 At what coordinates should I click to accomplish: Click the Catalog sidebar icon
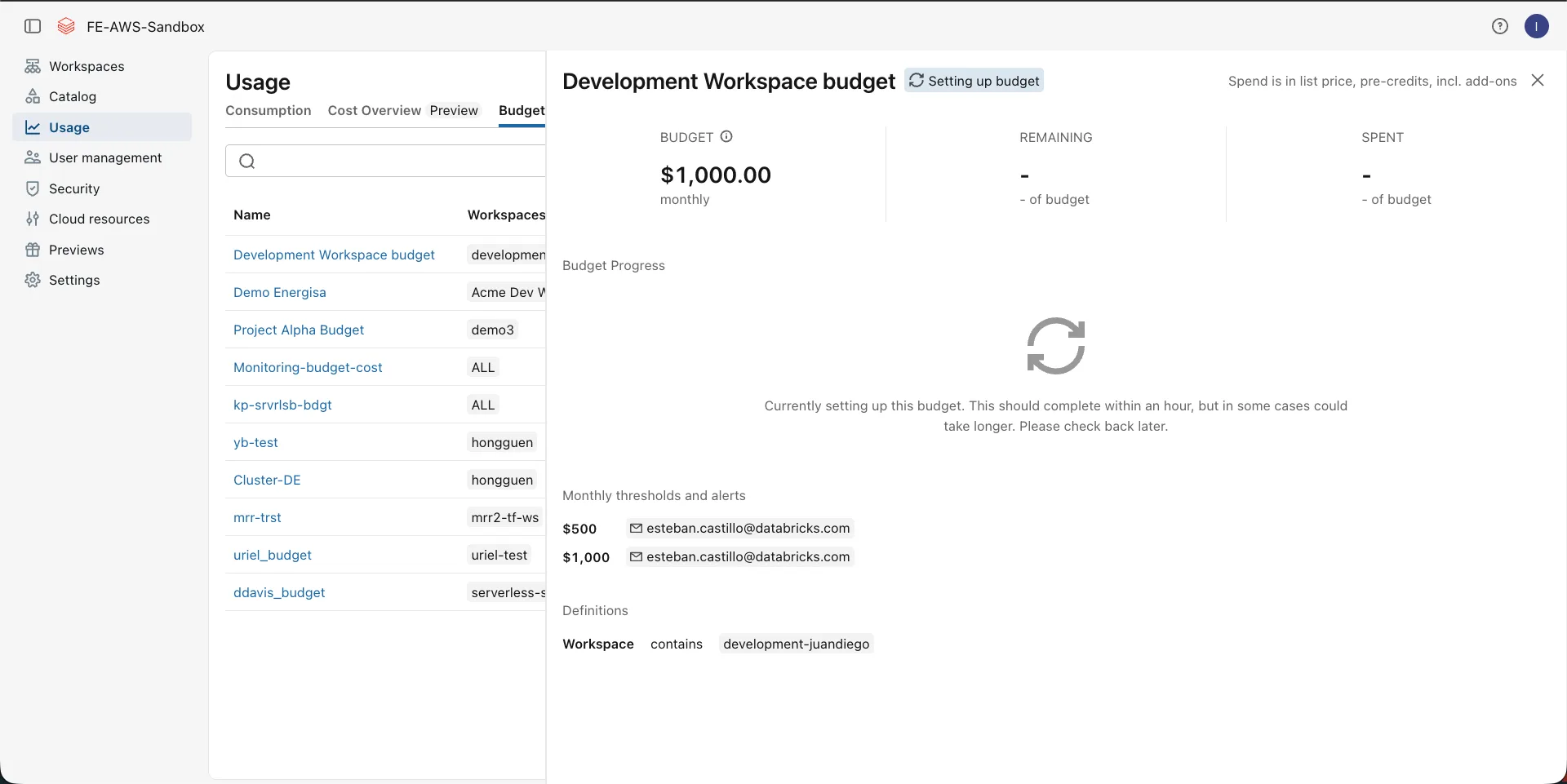(x=33, y=96)
